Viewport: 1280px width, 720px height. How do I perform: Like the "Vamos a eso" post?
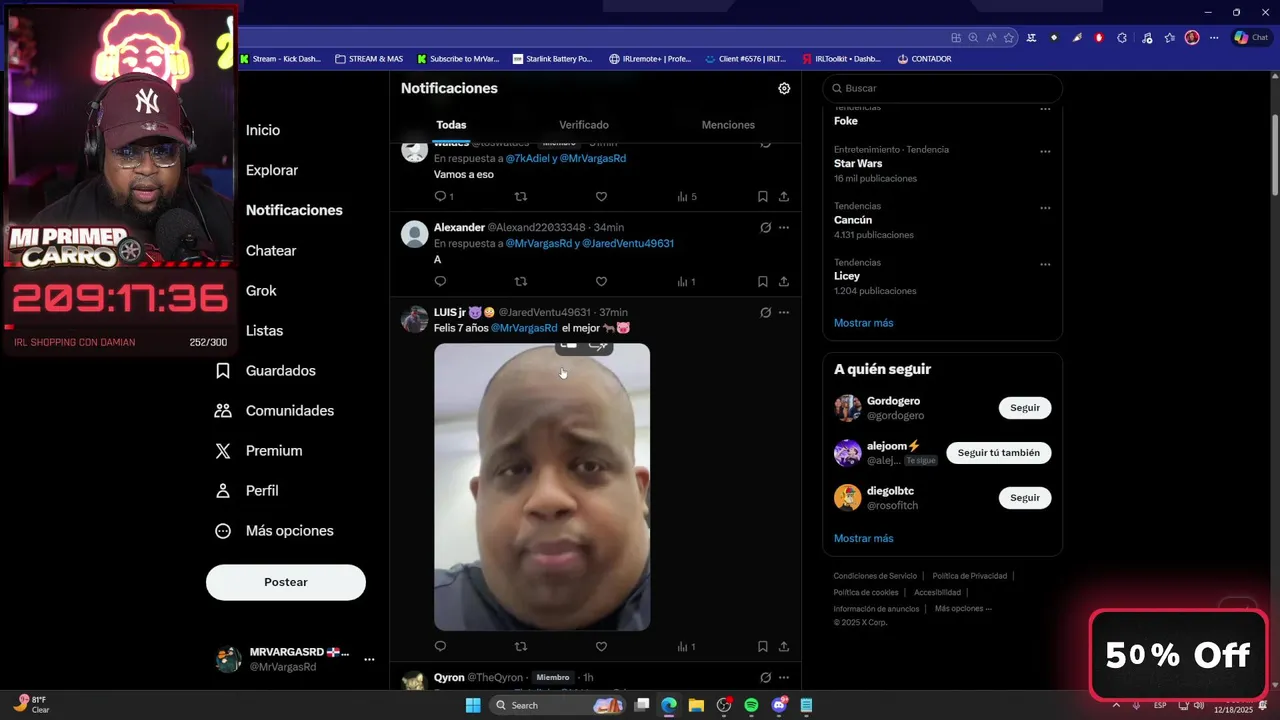tap(601, 197)
